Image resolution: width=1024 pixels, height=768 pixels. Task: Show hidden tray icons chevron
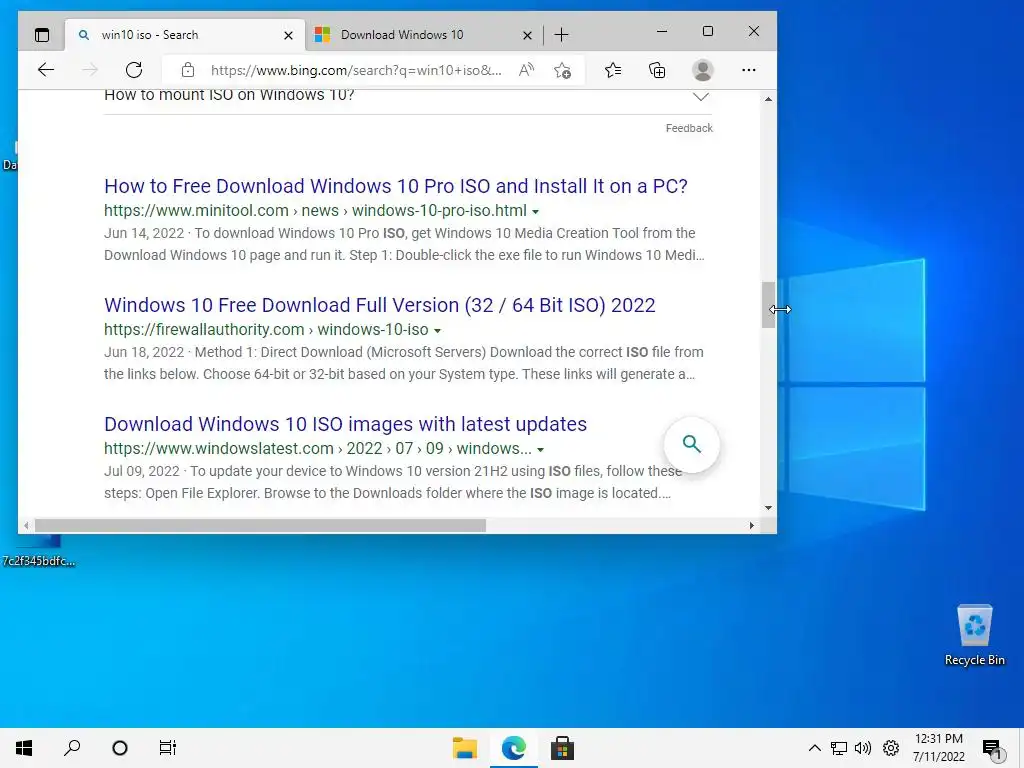(814, 748)
